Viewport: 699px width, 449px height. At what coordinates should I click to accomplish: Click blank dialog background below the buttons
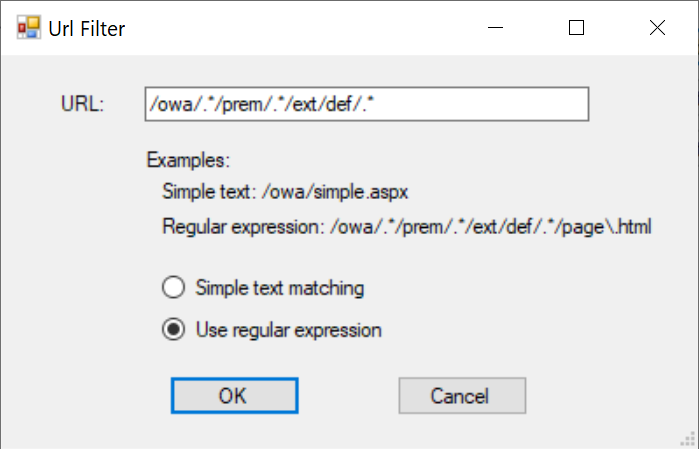350,432
